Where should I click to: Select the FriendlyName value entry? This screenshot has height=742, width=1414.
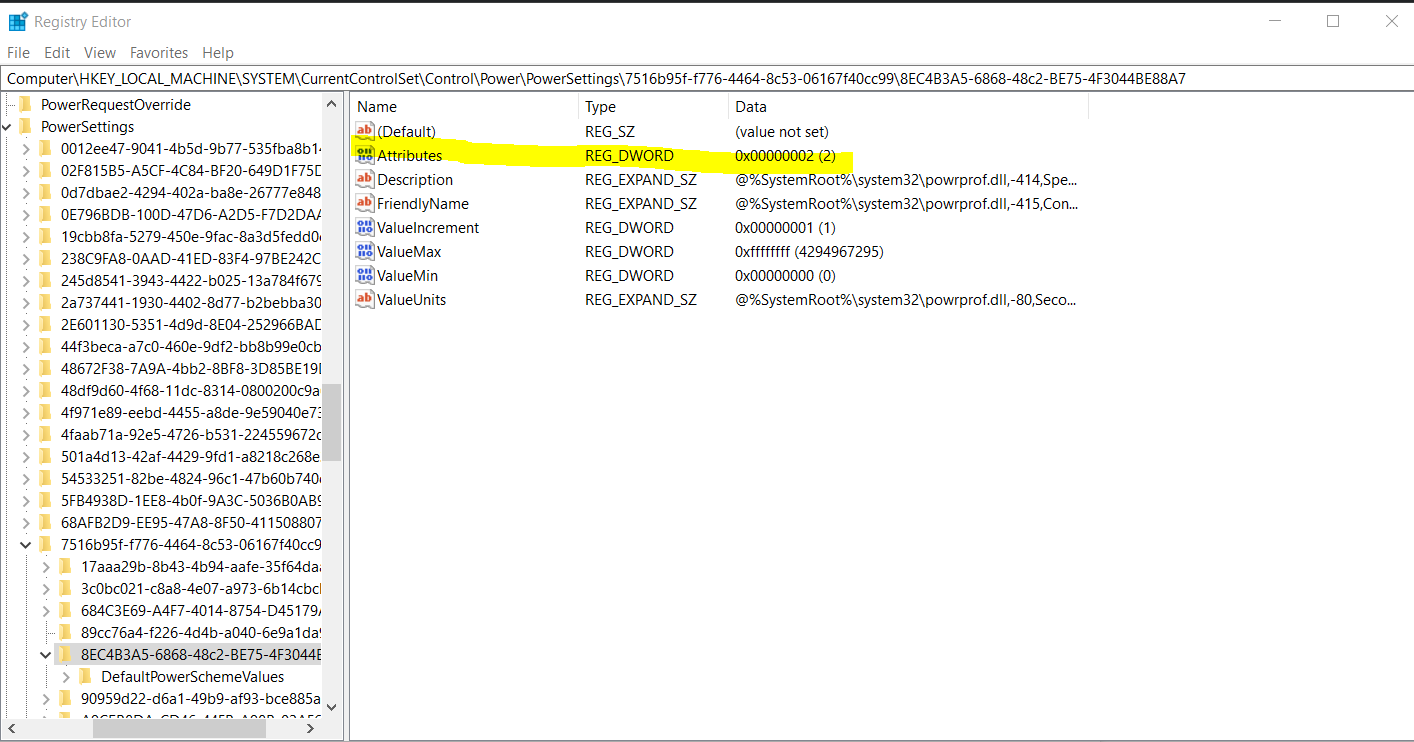pyautogui.click(x=423, y=204)
